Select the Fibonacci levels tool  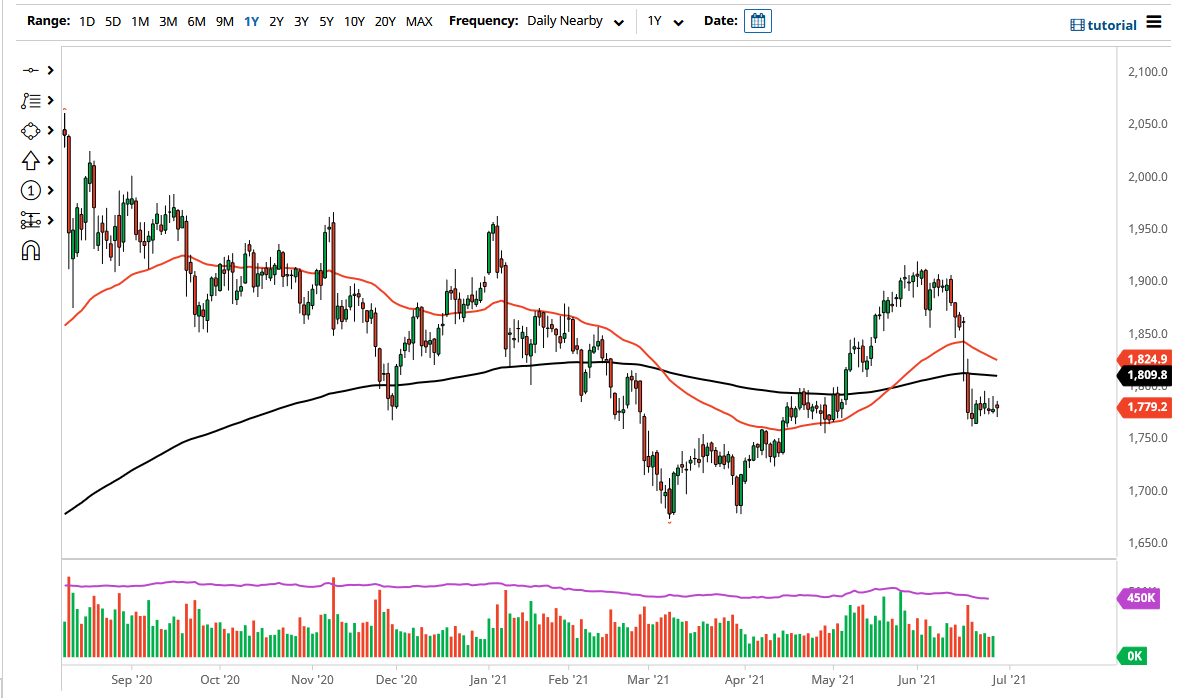point(30,221)
